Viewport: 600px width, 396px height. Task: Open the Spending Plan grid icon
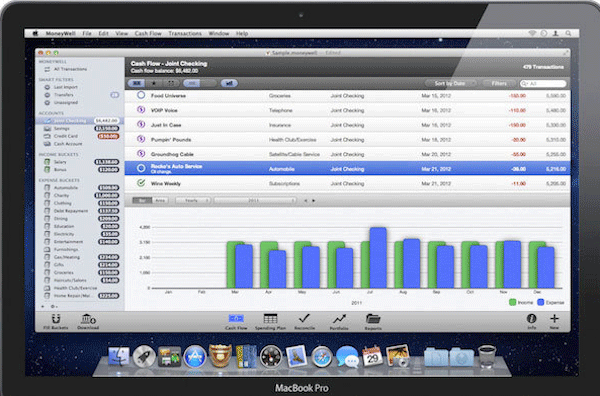270,318
